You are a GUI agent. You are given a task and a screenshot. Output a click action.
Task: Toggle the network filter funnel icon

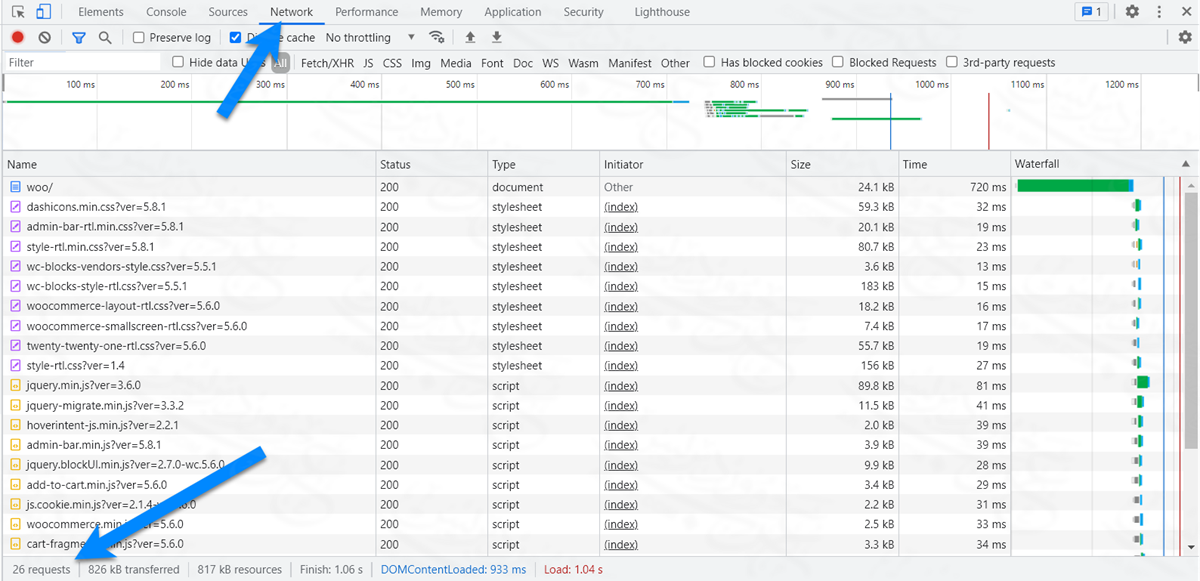pyautogui.click(x=79, y=38)
